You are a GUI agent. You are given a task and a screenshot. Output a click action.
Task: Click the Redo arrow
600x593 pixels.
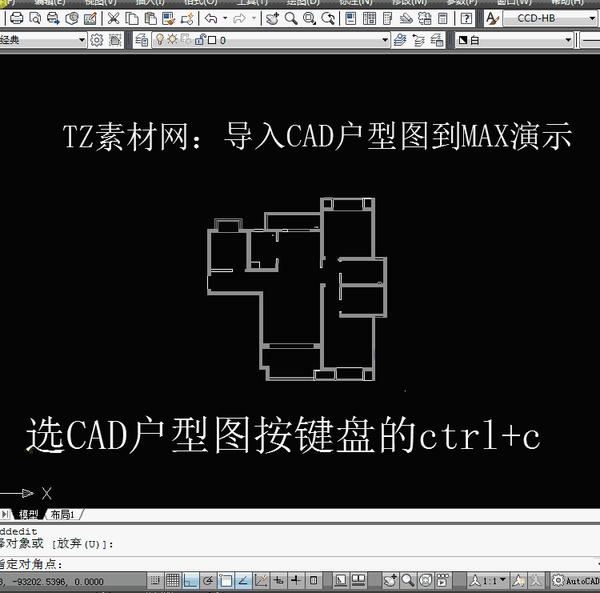pyautogui.click(x=240, y=18)
